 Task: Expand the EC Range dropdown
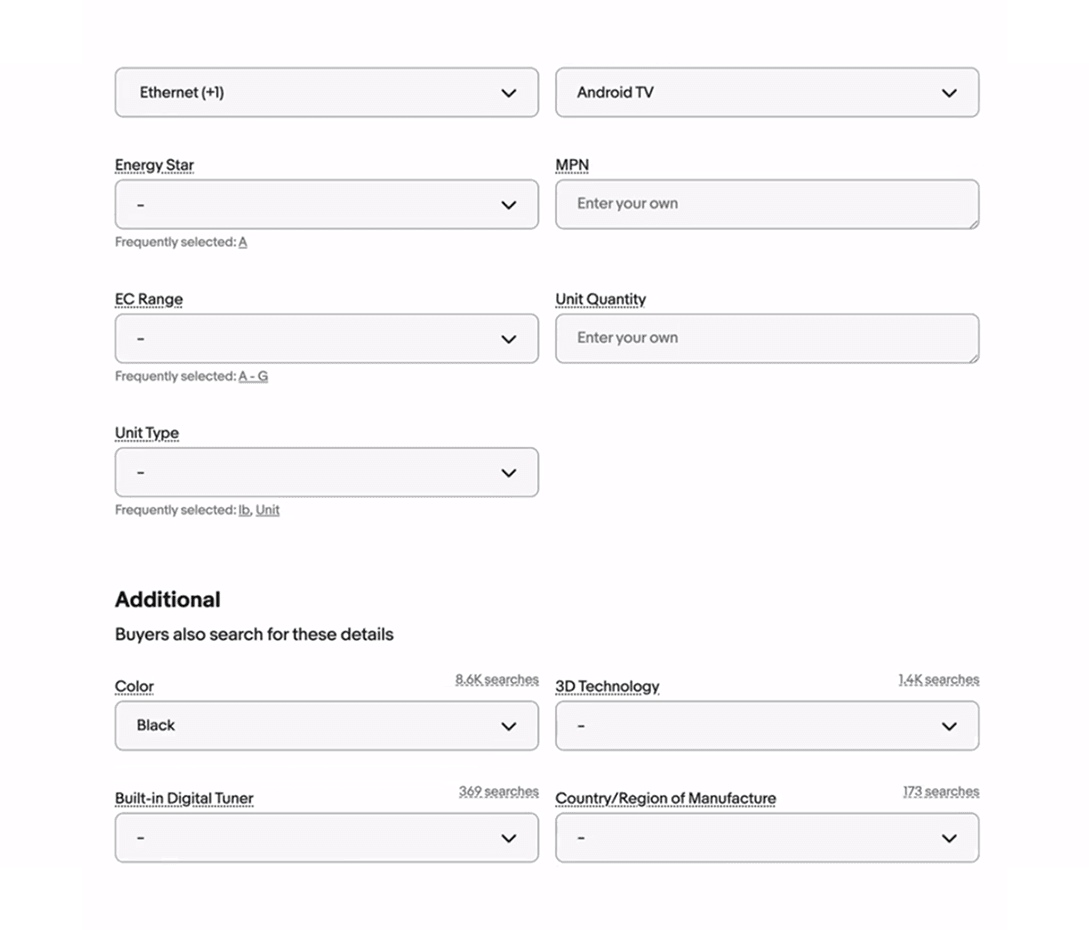[326, 338]
